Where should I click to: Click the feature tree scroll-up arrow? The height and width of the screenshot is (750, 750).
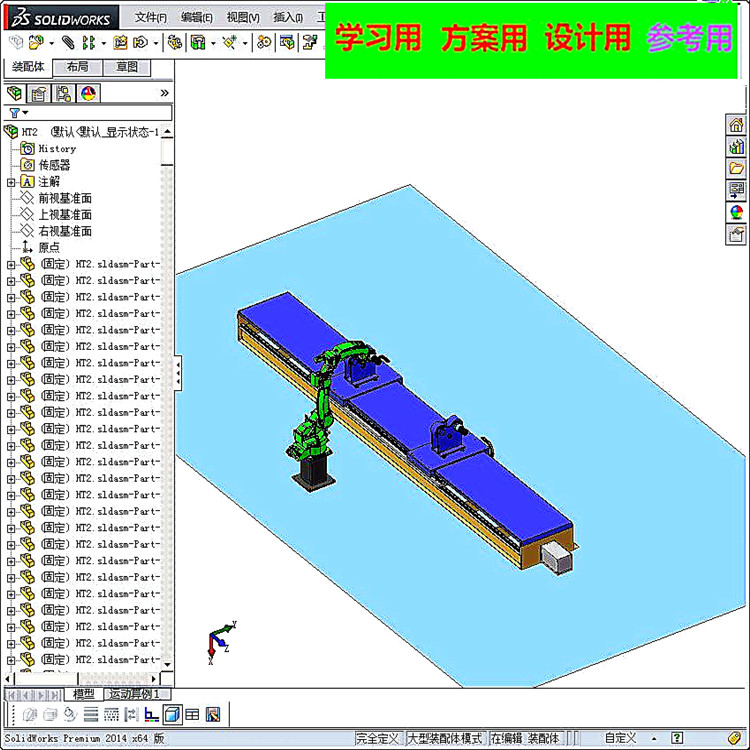167,131
